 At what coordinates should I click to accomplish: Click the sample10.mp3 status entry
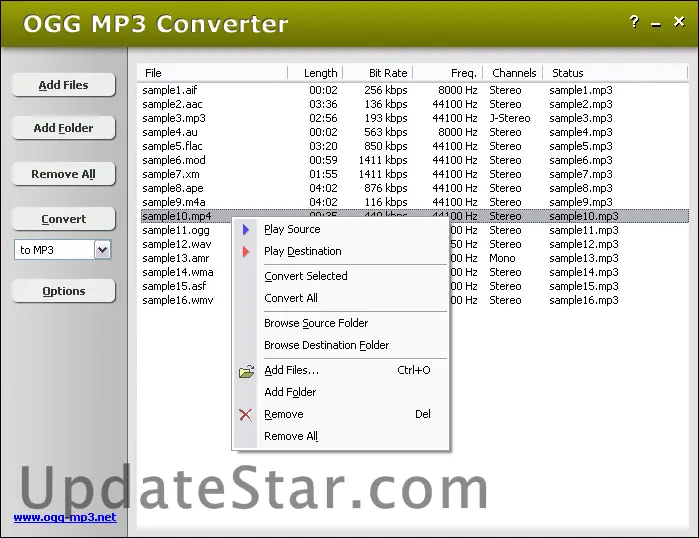point(584,216)
